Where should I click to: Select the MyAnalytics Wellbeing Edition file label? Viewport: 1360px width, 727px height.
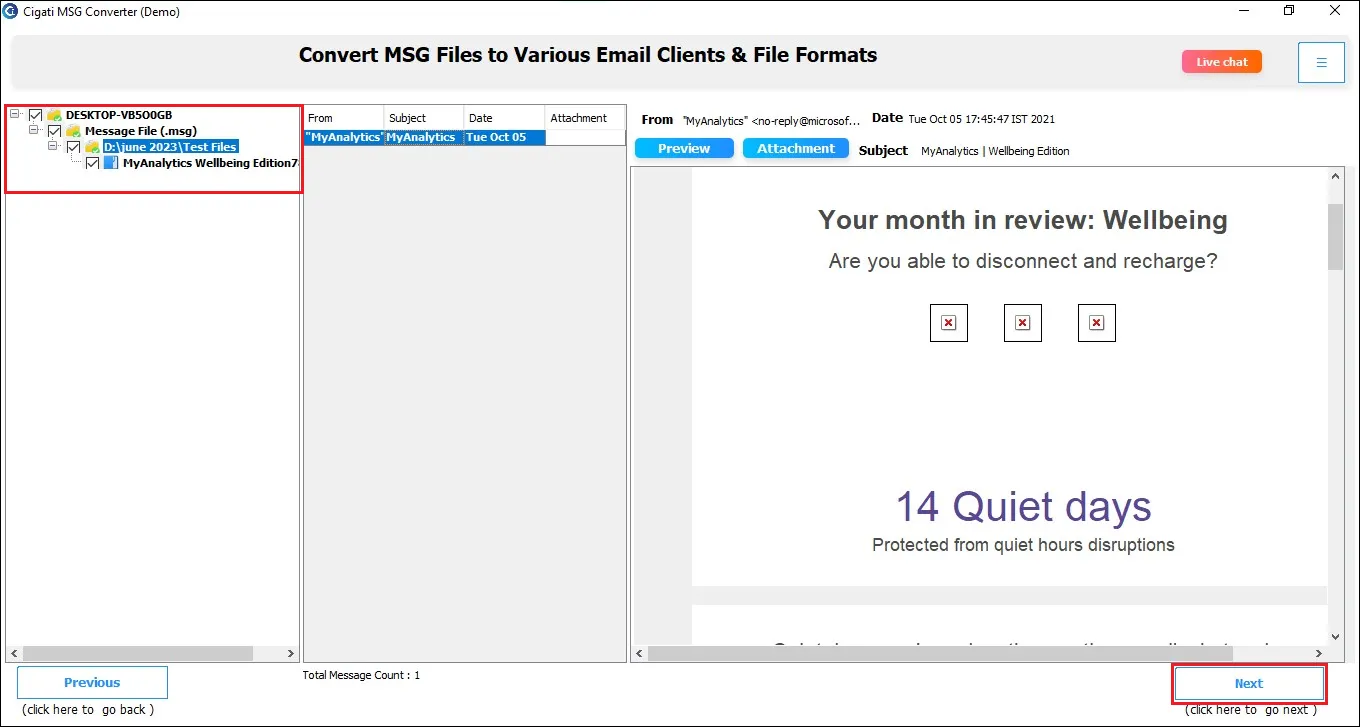(x=210, y=163)
